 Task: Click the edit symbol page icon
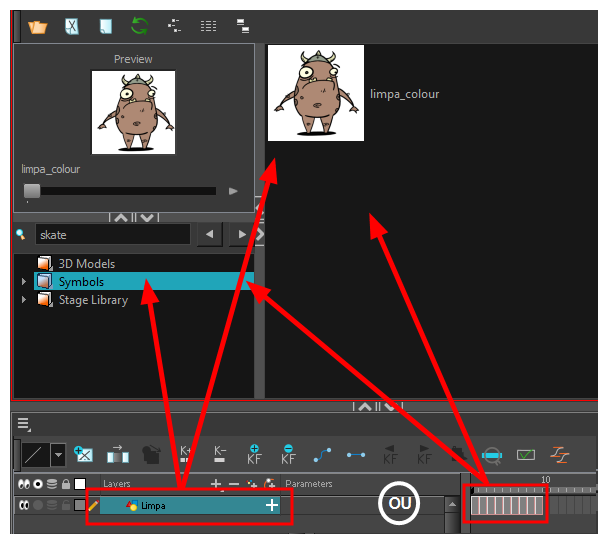[x=72, y=27]
